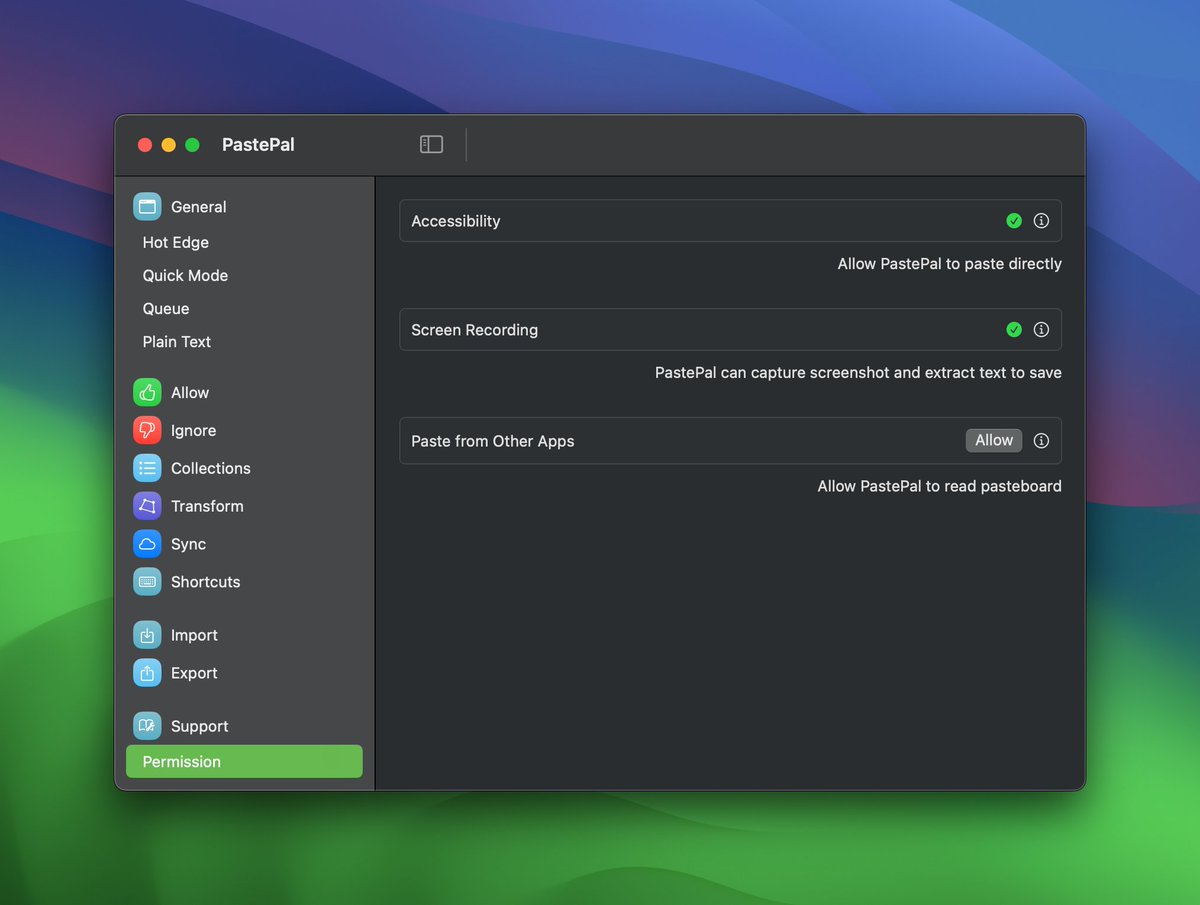Click the Import tray icon
This screenshot has height=905, width=1200.
(x=147, y=635)
